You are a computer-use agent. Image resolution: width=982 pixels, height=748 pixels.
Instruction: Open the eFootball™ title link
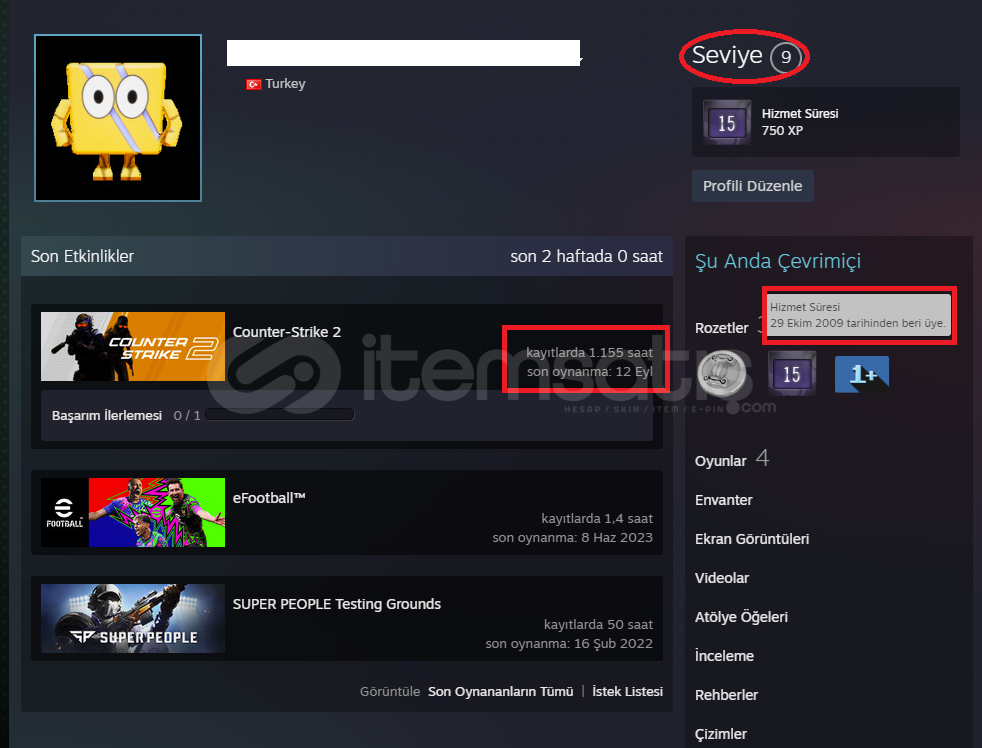coord(269,498)
